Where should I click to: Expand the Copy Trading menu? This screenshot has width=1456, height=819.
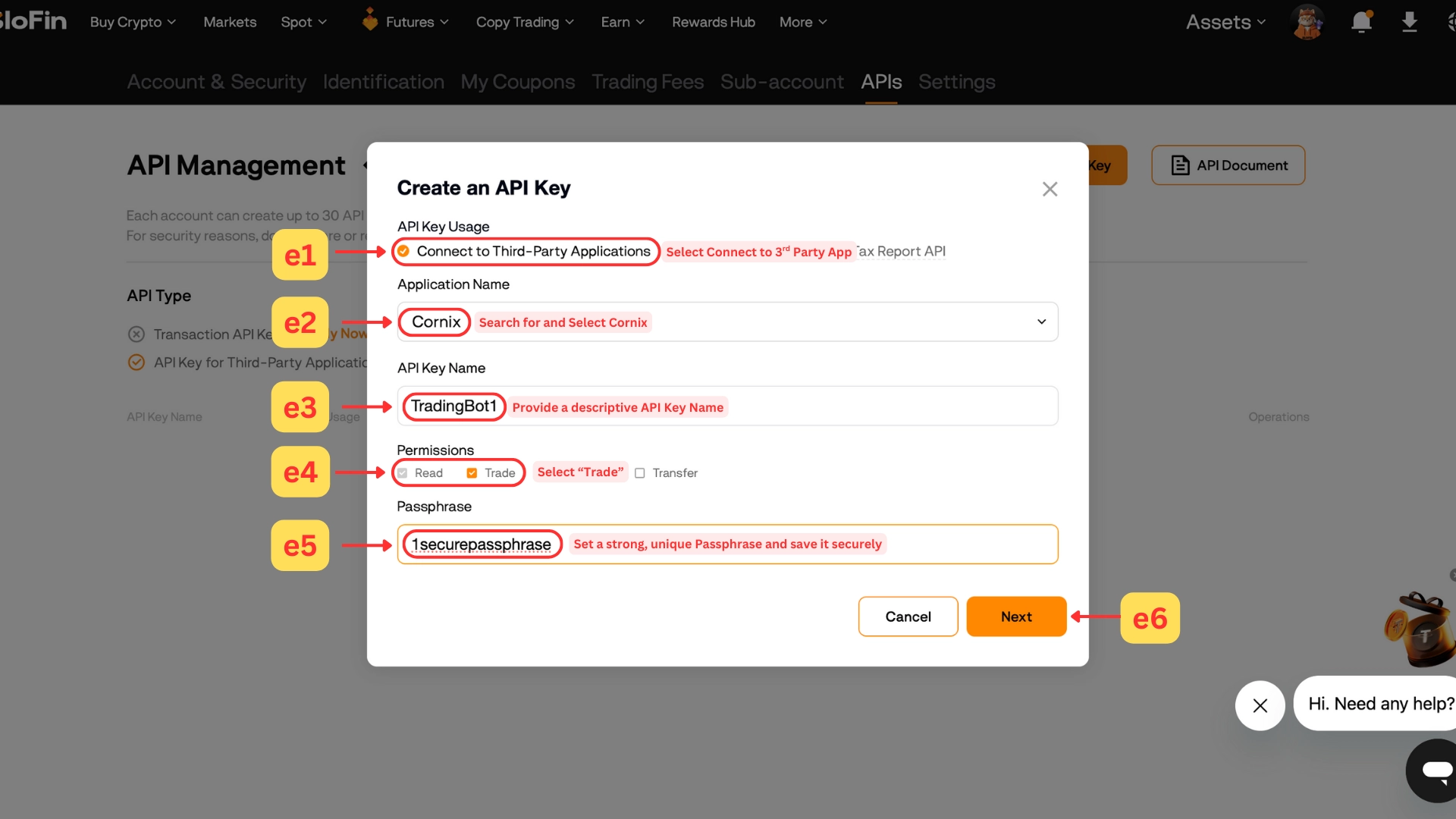coord(525,22)
